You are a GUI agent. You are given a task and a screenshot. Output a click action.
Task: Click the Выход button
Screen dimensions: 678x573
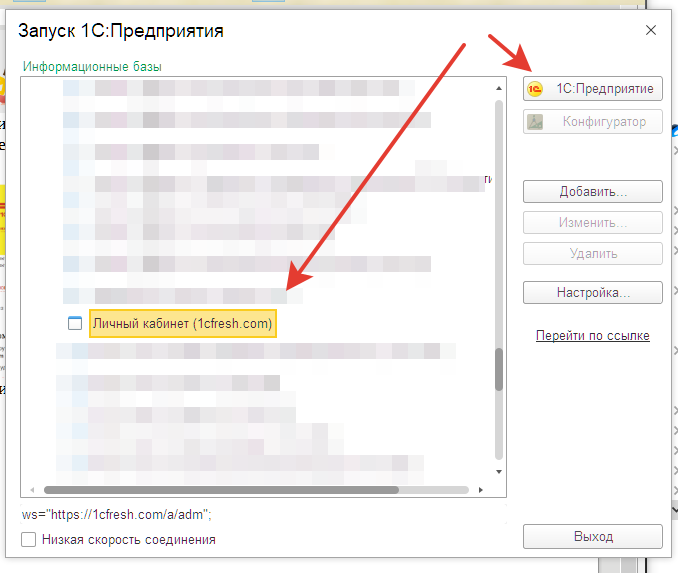[592, 536]
